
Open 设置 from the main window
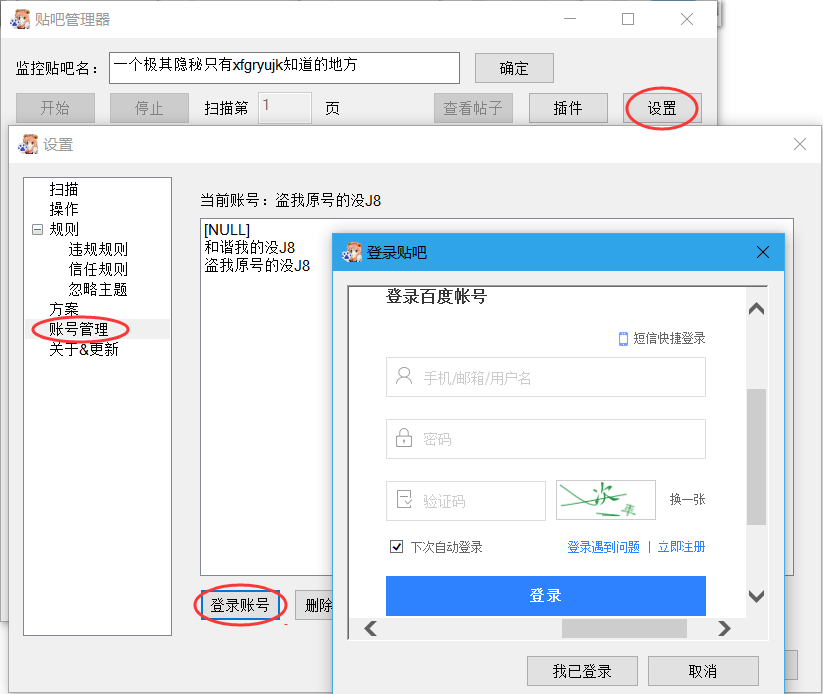662,108
